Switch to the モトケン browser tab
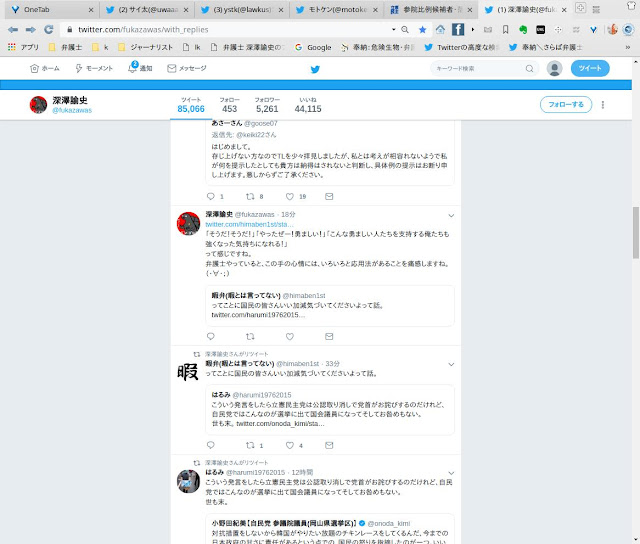 tap(337, 10)
